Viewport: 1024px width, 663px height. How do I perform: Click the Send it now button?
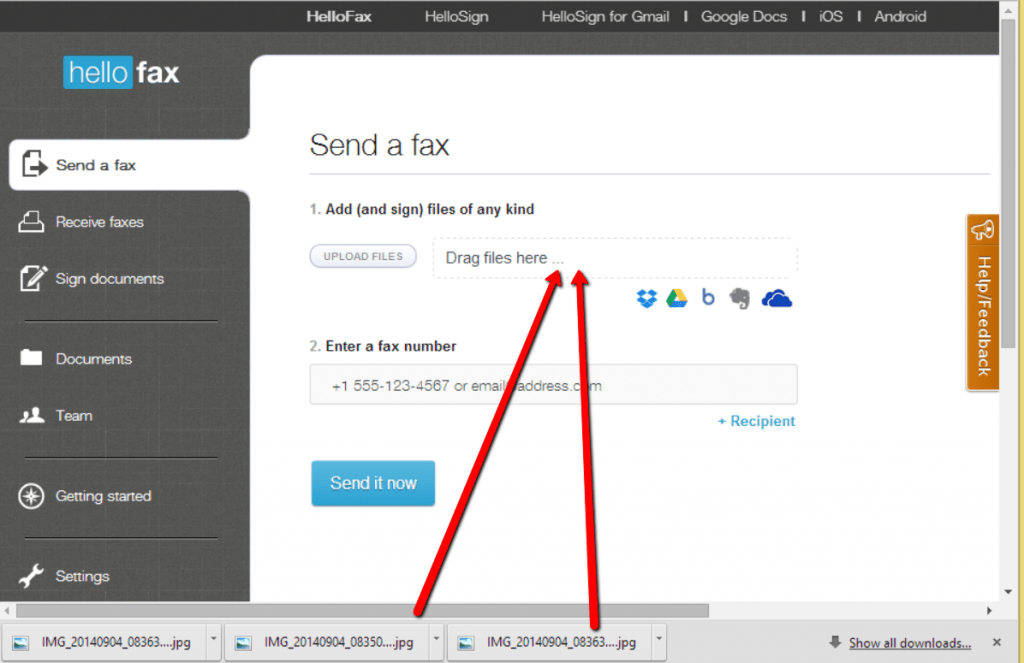(373, 483)
